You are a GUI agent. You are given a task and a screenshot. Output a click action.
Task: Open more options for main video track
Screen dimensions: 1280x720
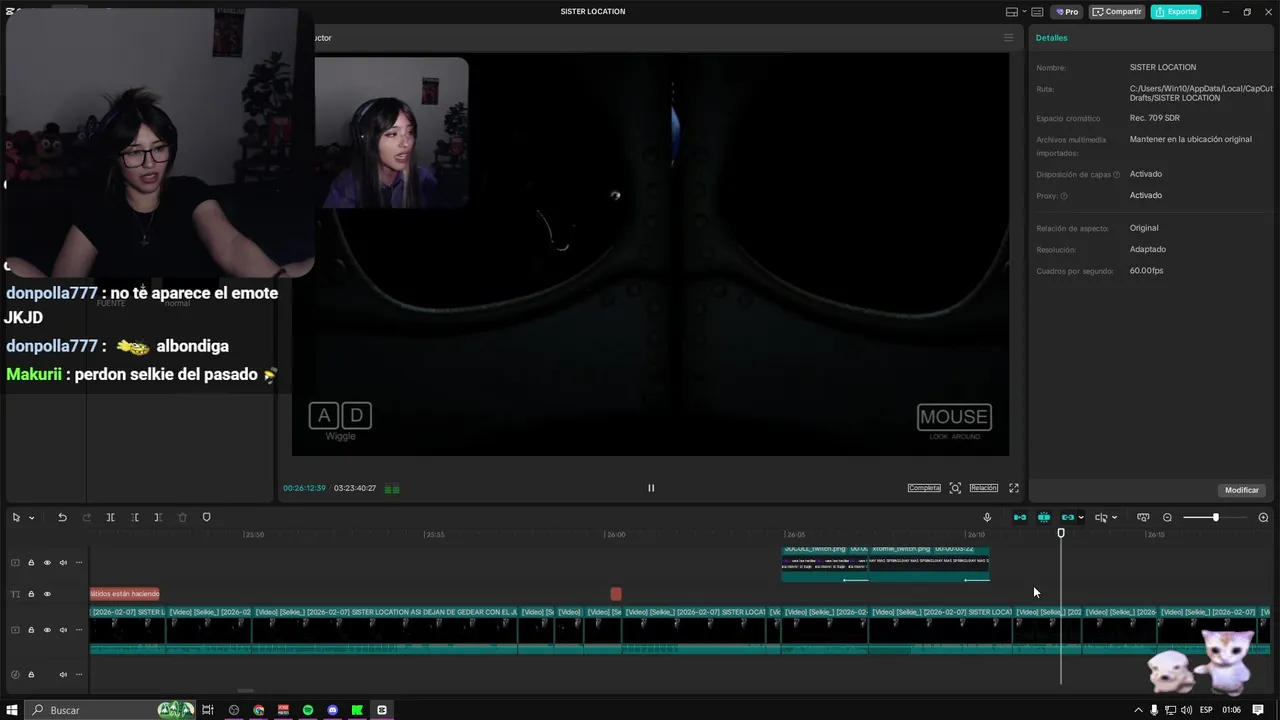point(79,630)
